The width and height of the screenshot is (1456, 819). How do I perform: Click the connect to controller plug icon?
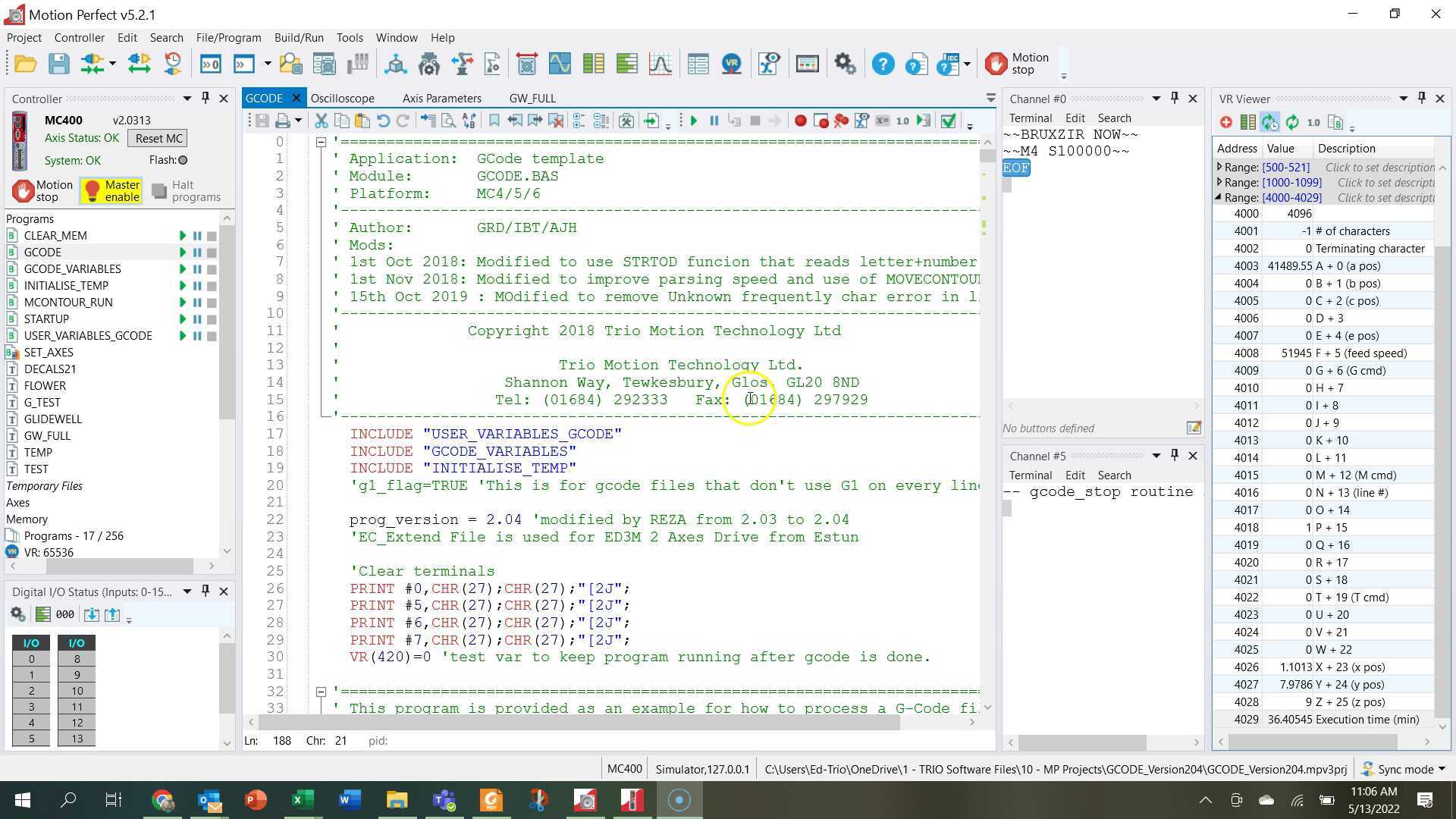tap(93, 64)
